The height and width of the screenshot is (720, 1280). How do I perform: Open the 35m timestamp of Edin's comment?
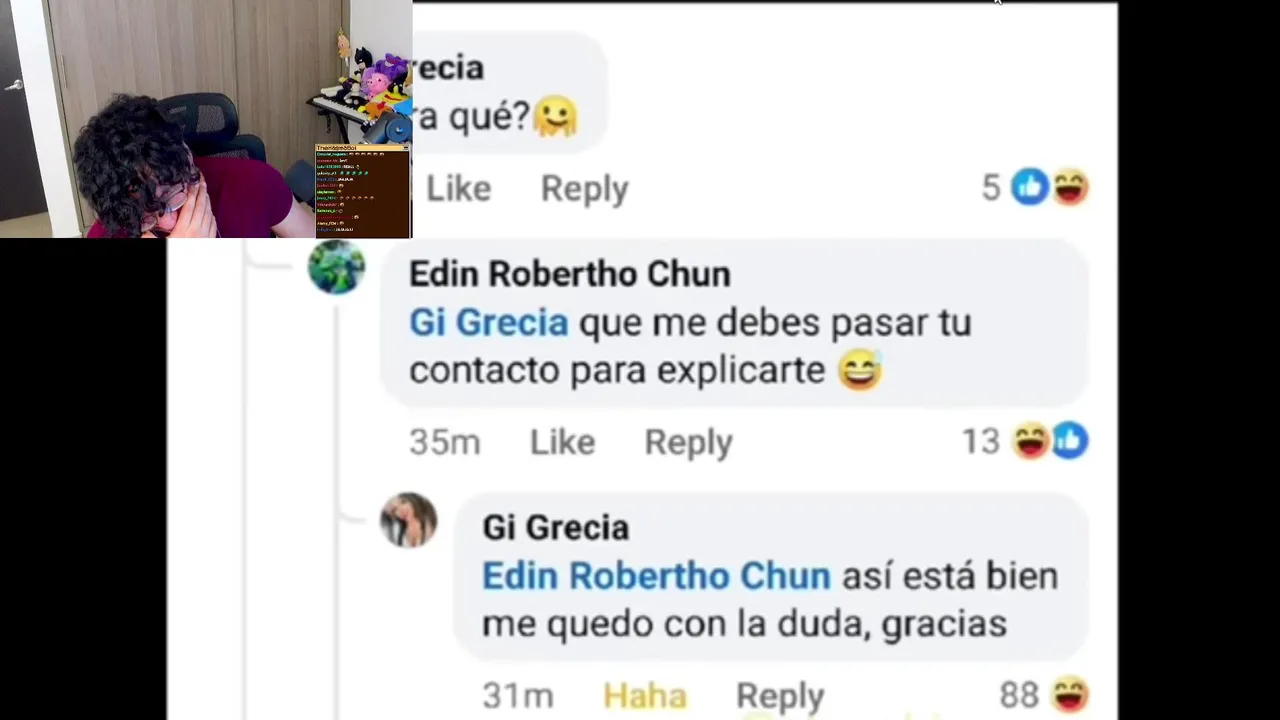pyautogui.click(x=444, y=442)
